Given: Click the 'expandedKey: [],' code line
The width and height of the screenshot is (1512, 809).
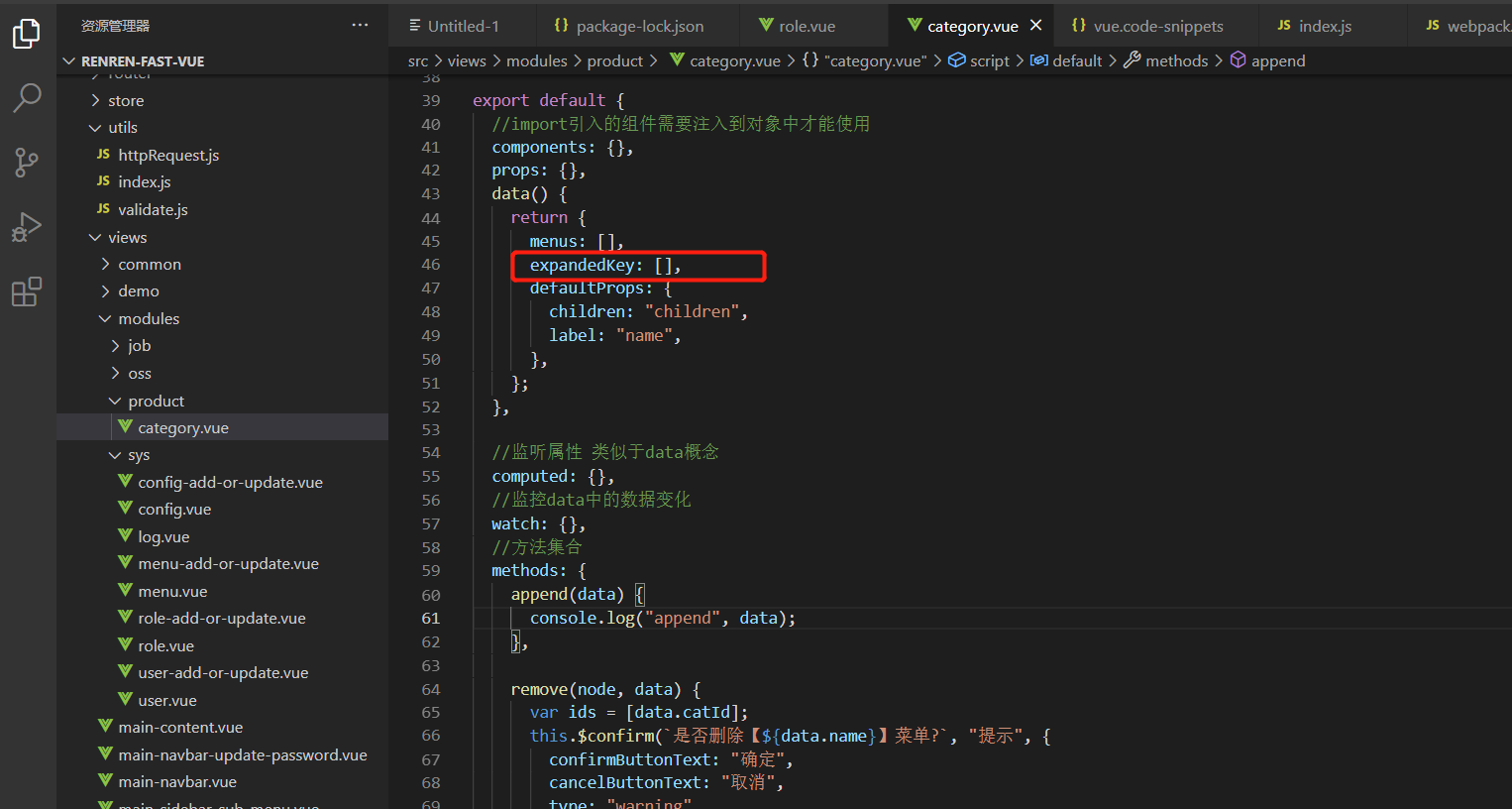Looking at the screenshot, I should pos(605,266).
